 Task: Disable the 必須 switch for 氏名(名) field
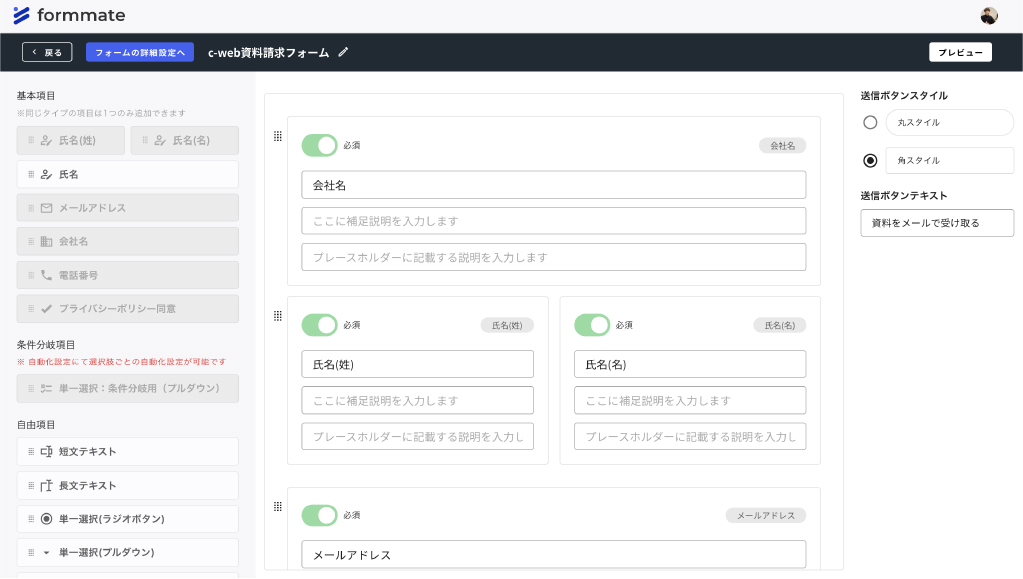(592, 325)
